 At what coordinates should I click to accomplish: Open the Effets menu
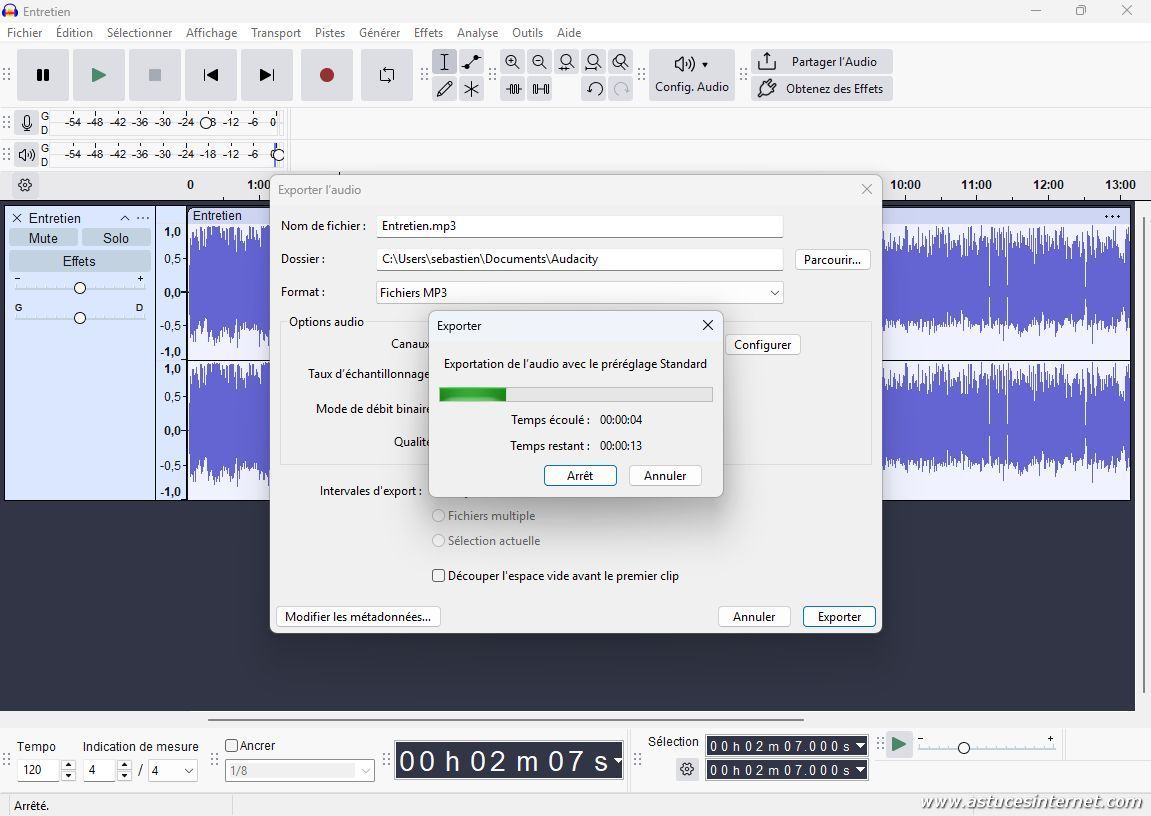pos(428,33)
